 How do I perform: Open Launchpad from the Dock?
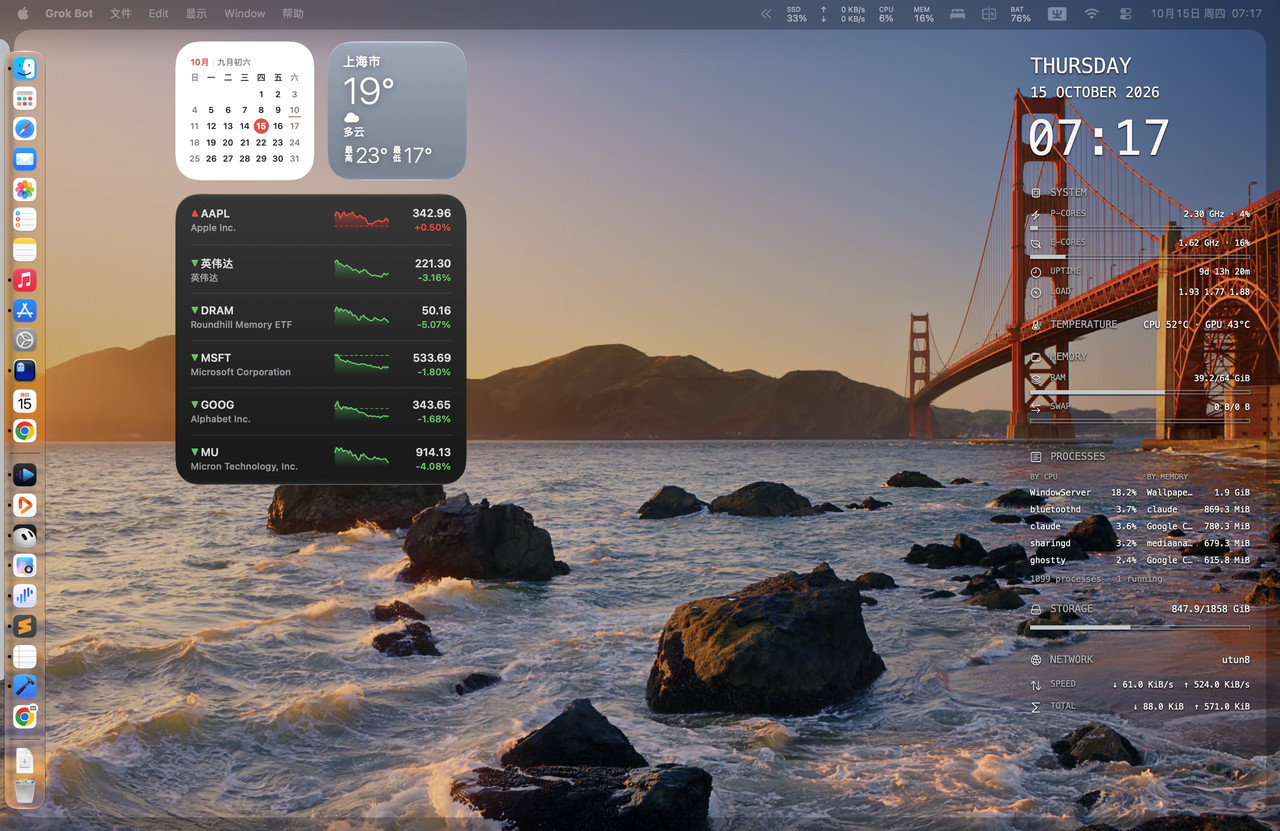point(25,98)
